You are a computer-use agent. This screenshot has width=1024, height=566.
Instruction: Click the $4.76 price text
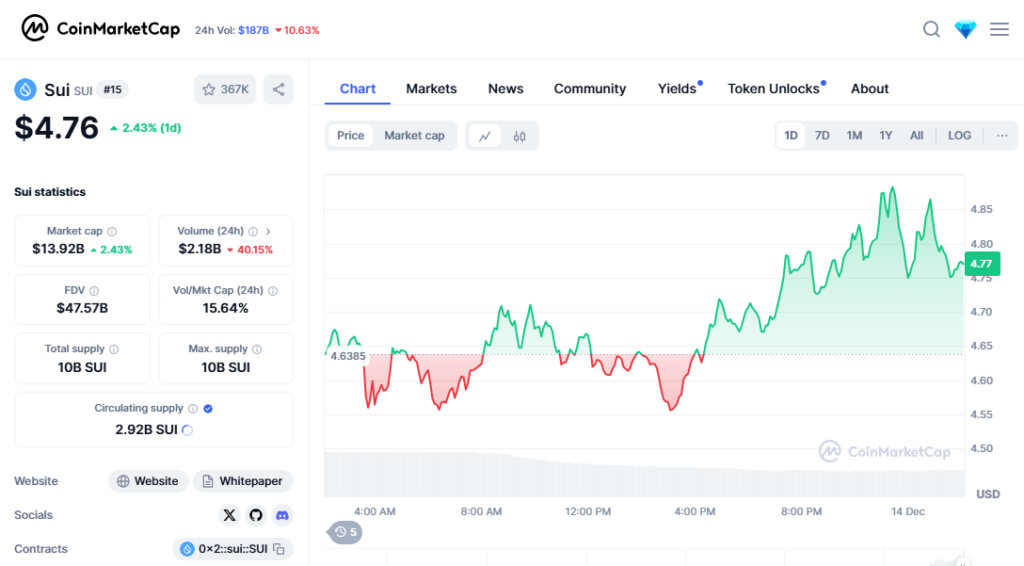pyautogui.click(x=57, y=127)
